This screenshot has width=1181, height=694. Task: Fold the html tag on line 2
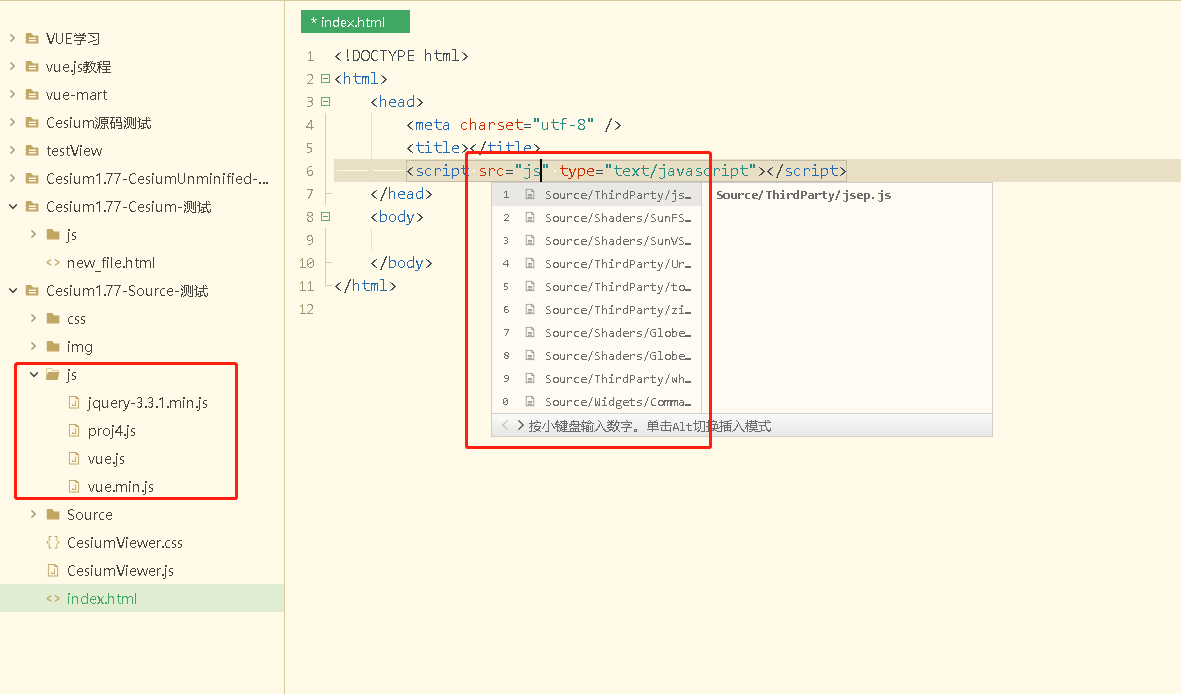point(325,78)
